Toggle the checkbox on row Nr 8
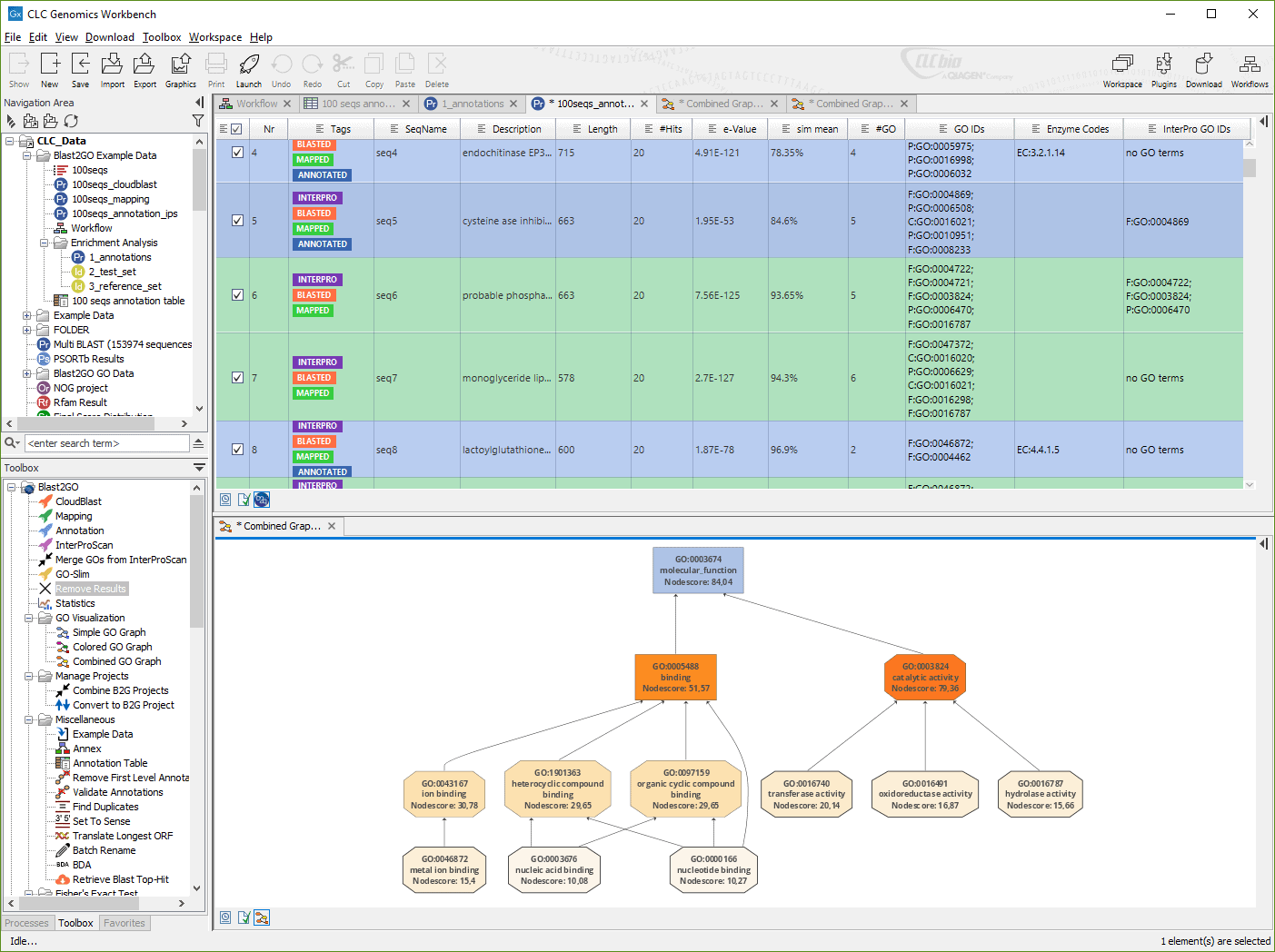 pos(237,449)
